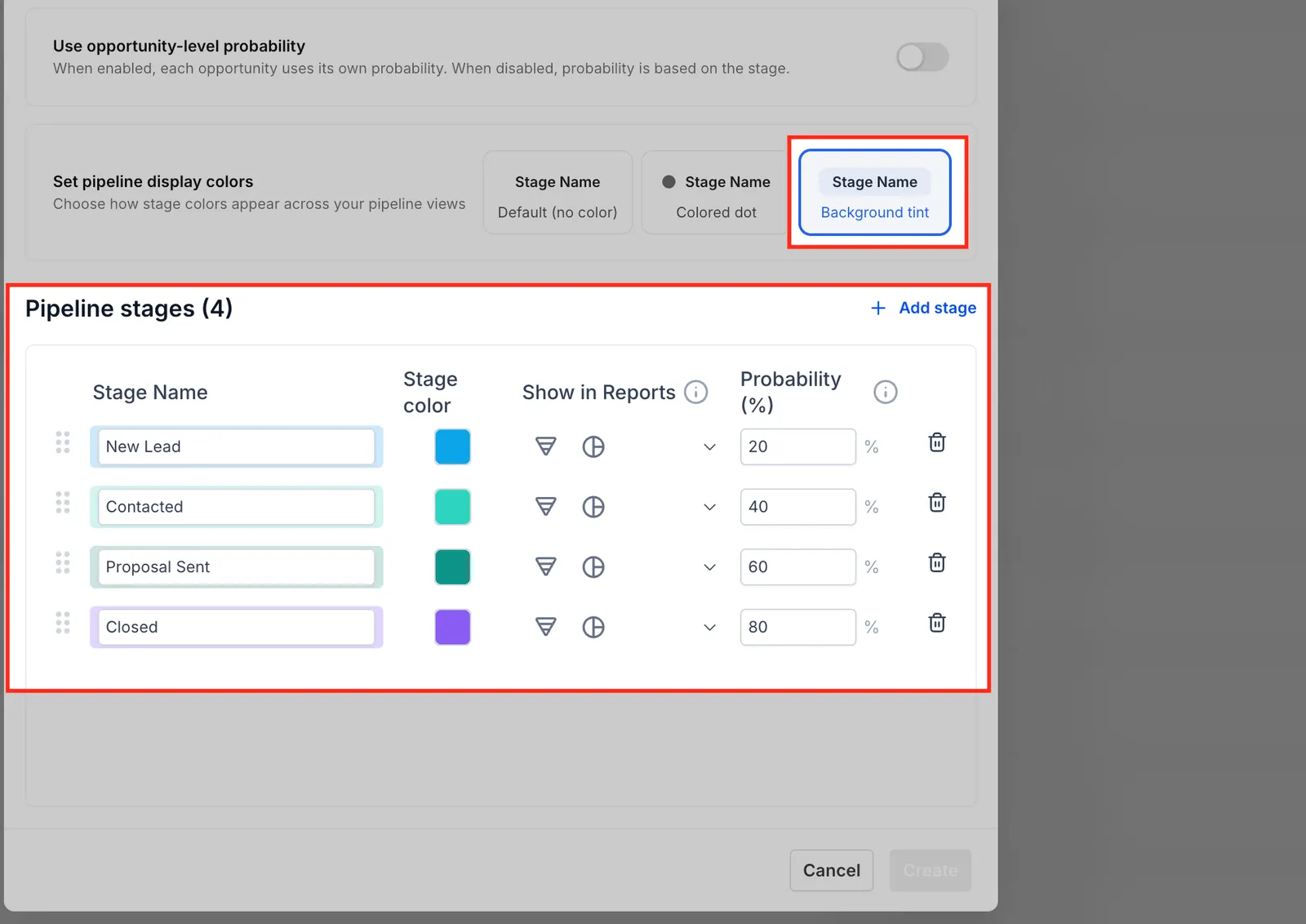The image size is (1306, 924).
Task: Click probability field showing 80
Action: [x=798, y=627]
